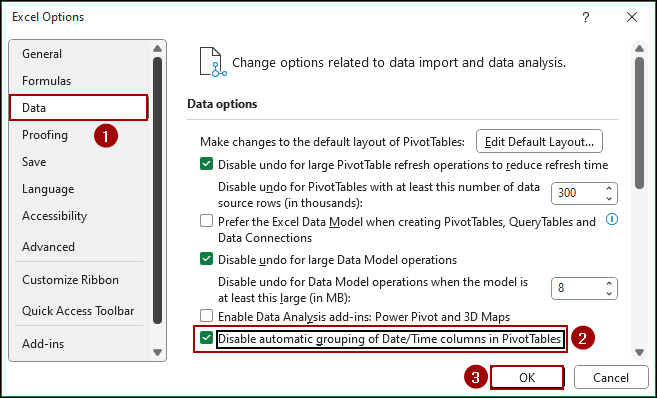Confirm changes with the OK button
657x398 pixels.
click(527, 377)
